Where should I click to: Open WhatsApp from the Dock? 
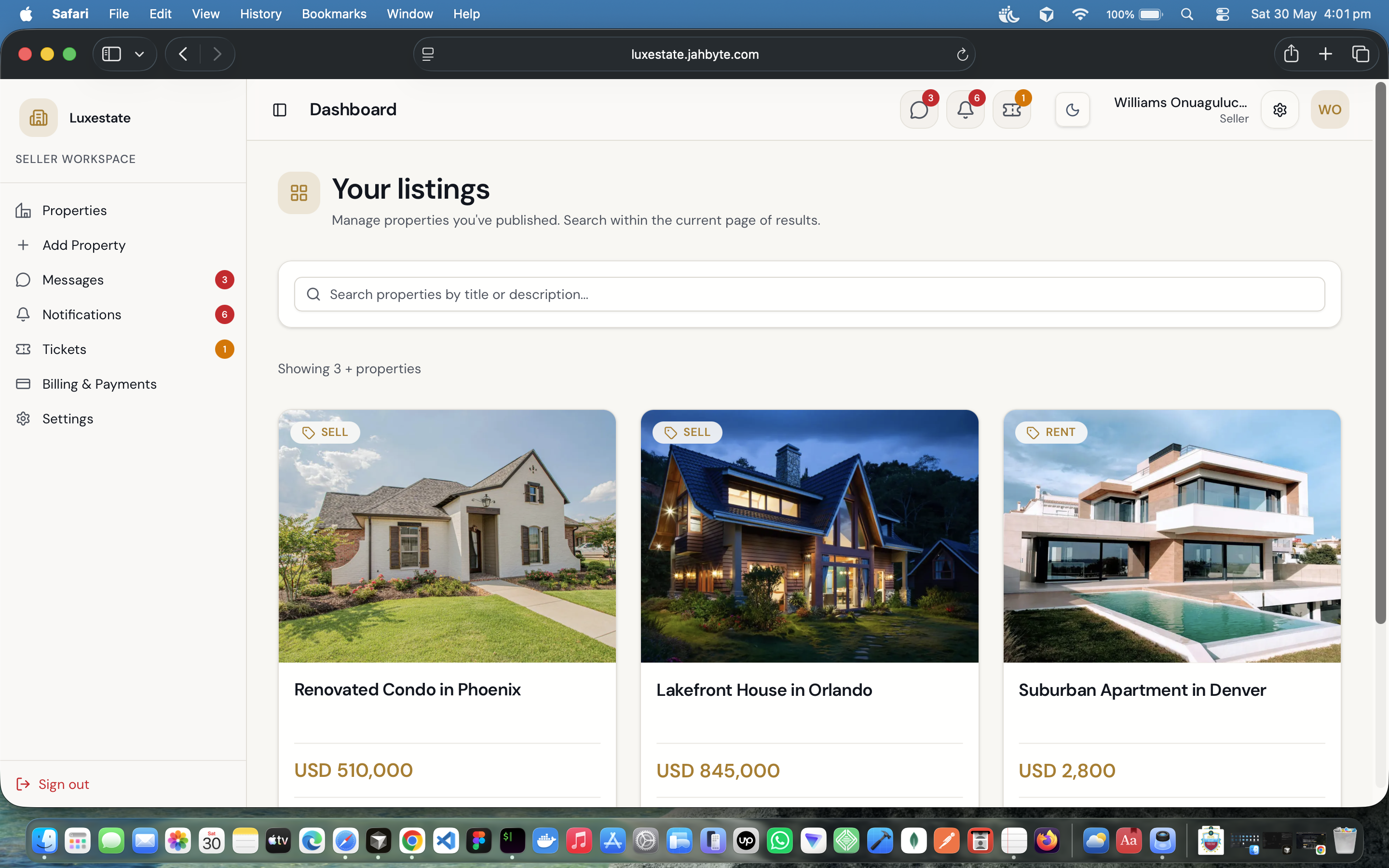(x=779, y=841)
